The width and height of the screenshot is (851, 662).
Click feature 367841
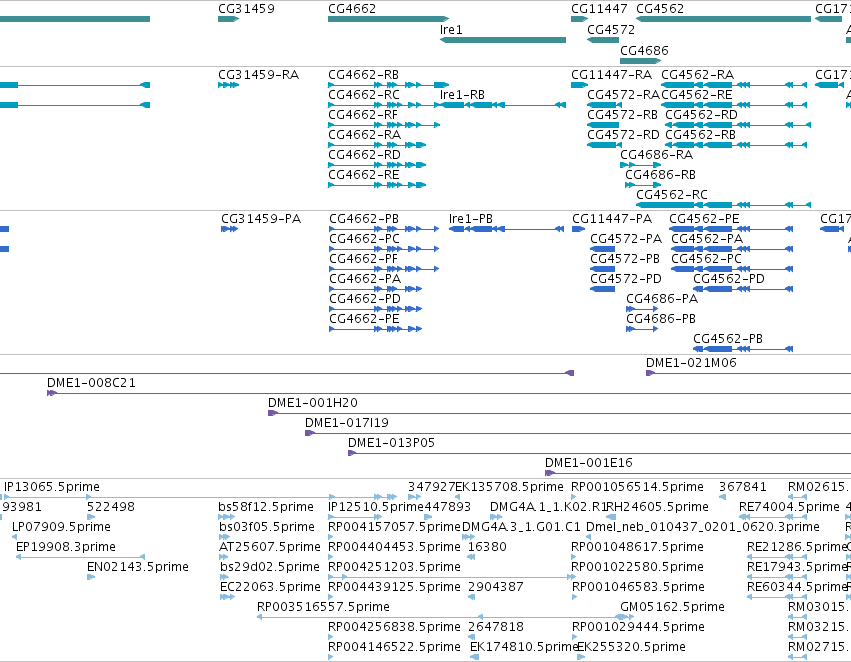[x=743, y=487]
